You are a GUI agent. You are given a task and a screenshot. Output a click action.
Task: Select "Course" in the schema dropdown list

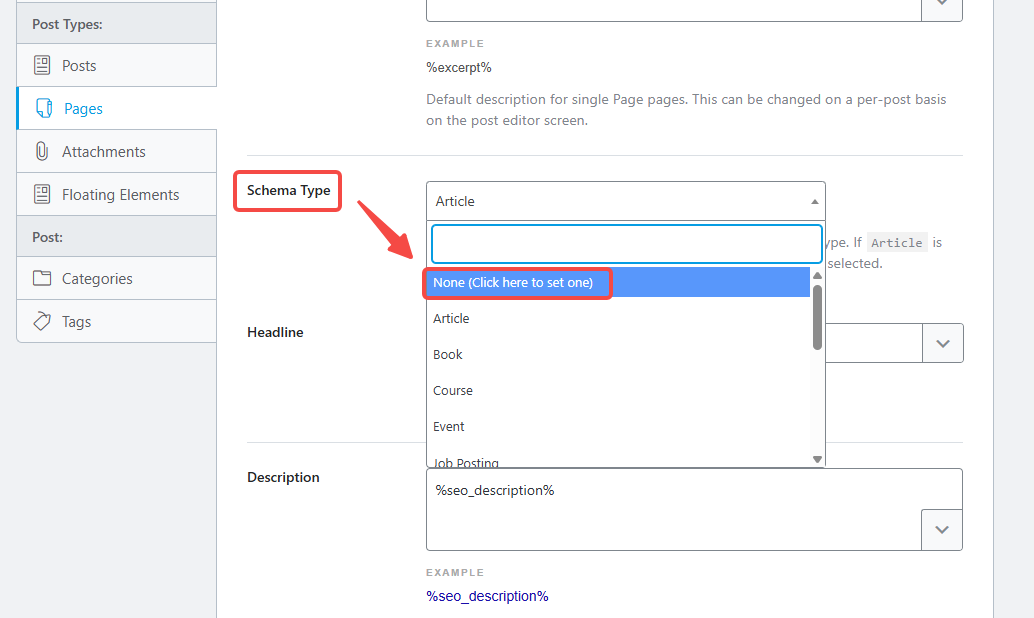[453, 390]
